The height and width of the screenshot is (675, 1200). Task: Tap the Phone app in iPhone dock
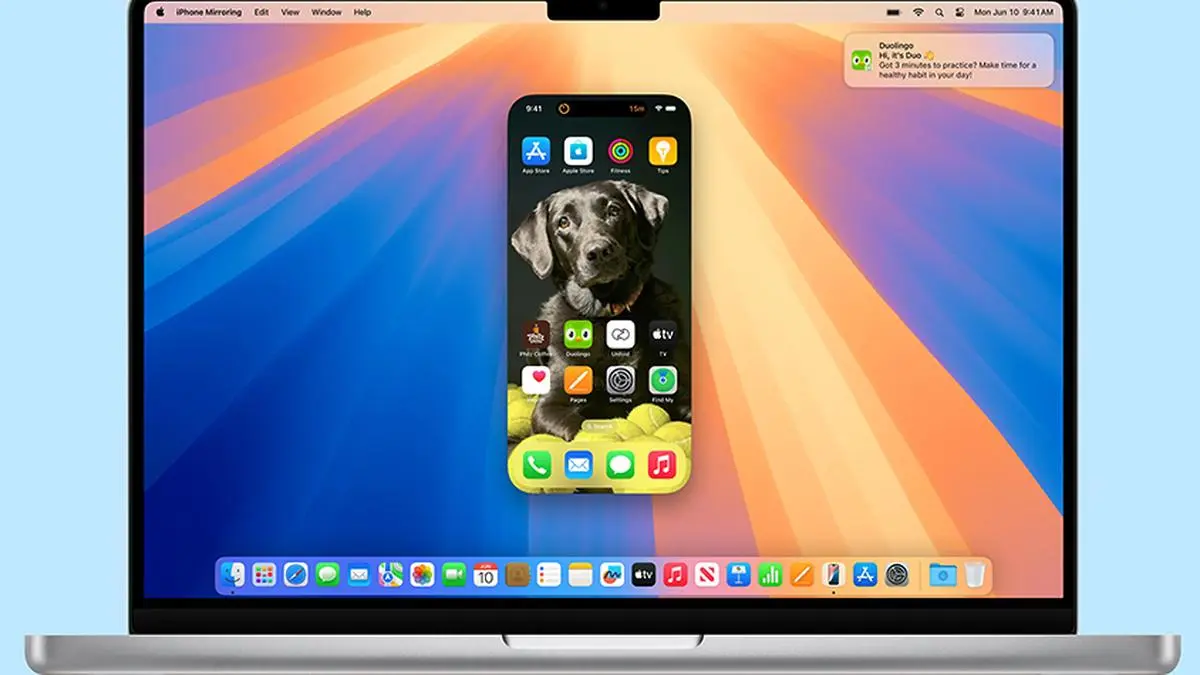tap(537, 464)
